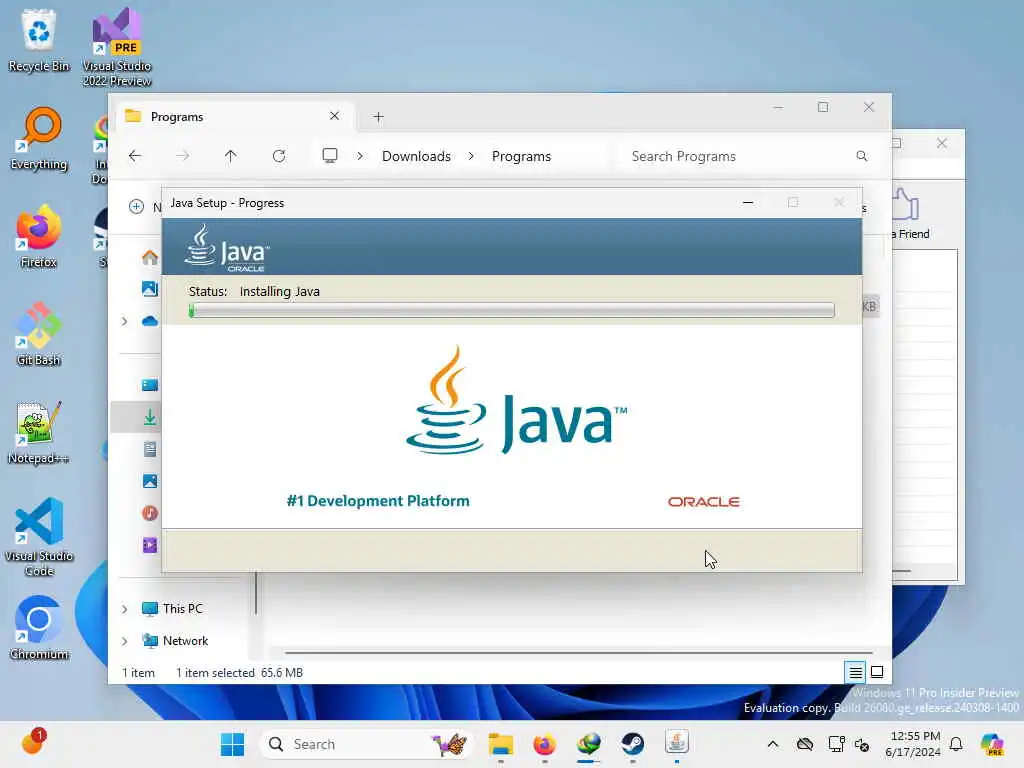Expand the Network tree node
The height and width of the screenshot is (768, 1024).
(x=124, y=641)
